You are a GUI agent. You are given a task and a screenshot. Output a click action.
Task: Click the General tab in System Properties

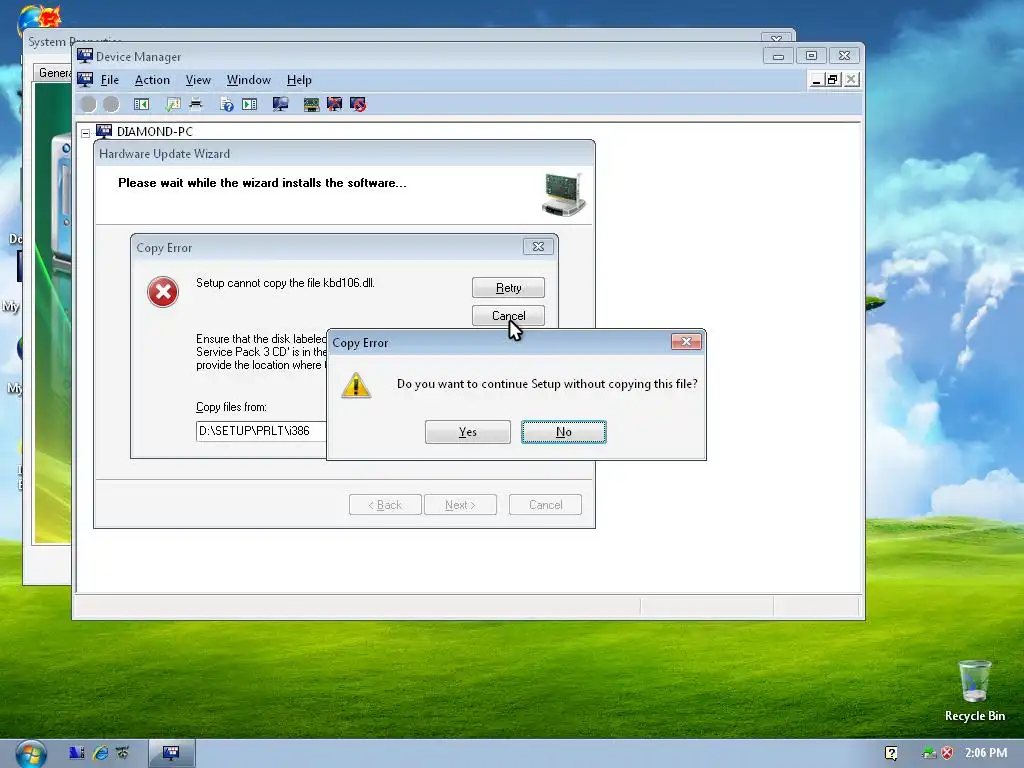tap(54, 72)
